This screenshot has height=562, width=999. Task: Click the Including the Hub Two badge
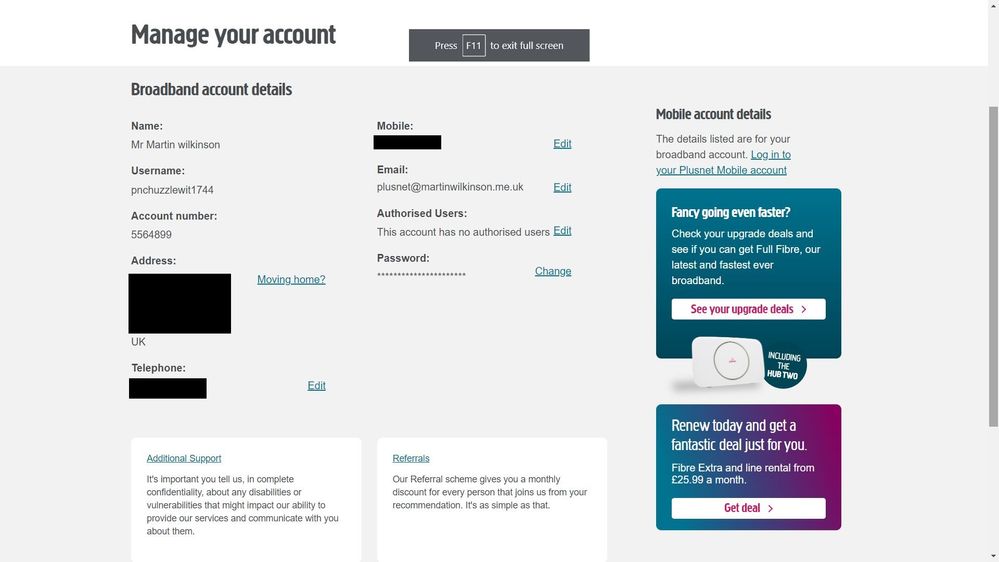pos(782,365)
